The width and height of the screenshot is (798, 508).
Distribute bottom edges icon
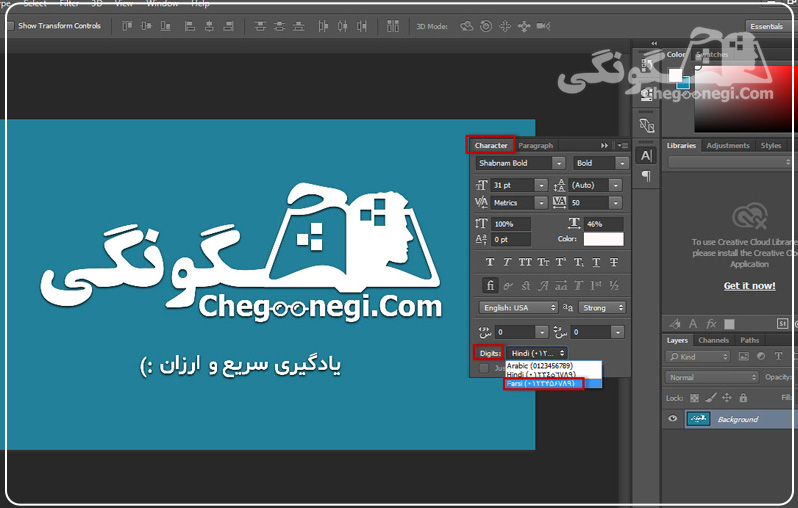coord(299,26)
